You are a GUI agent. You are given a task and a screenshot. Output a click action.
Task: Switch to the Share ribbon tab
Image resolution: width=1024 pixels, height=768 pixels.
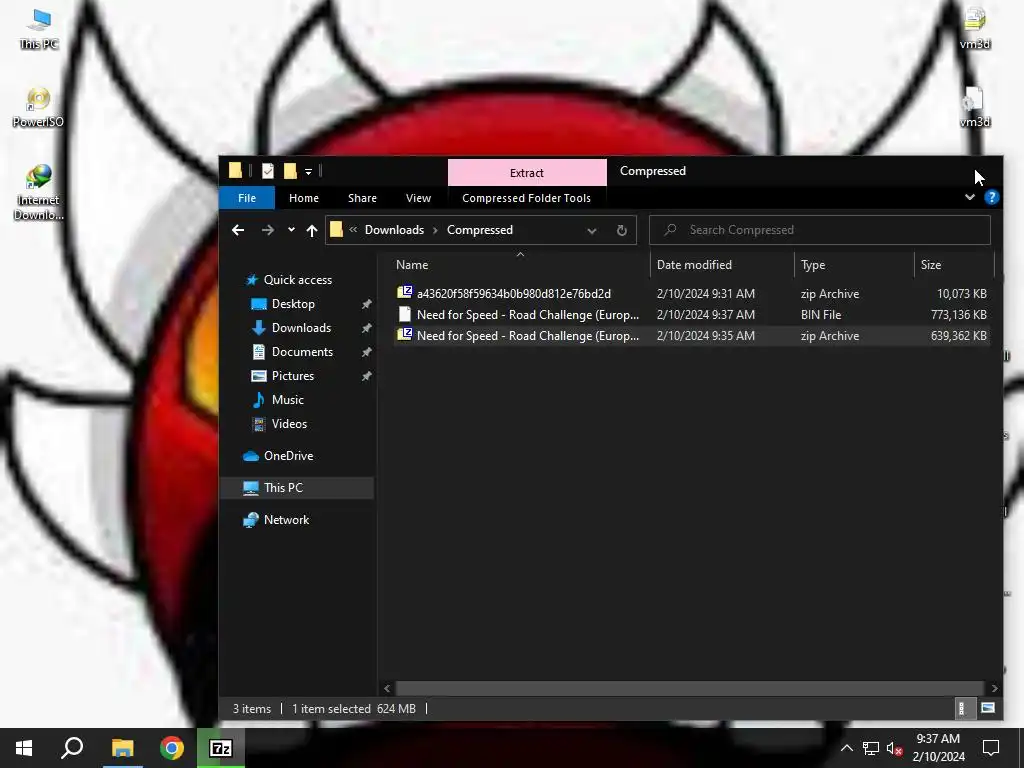point(362,198)
